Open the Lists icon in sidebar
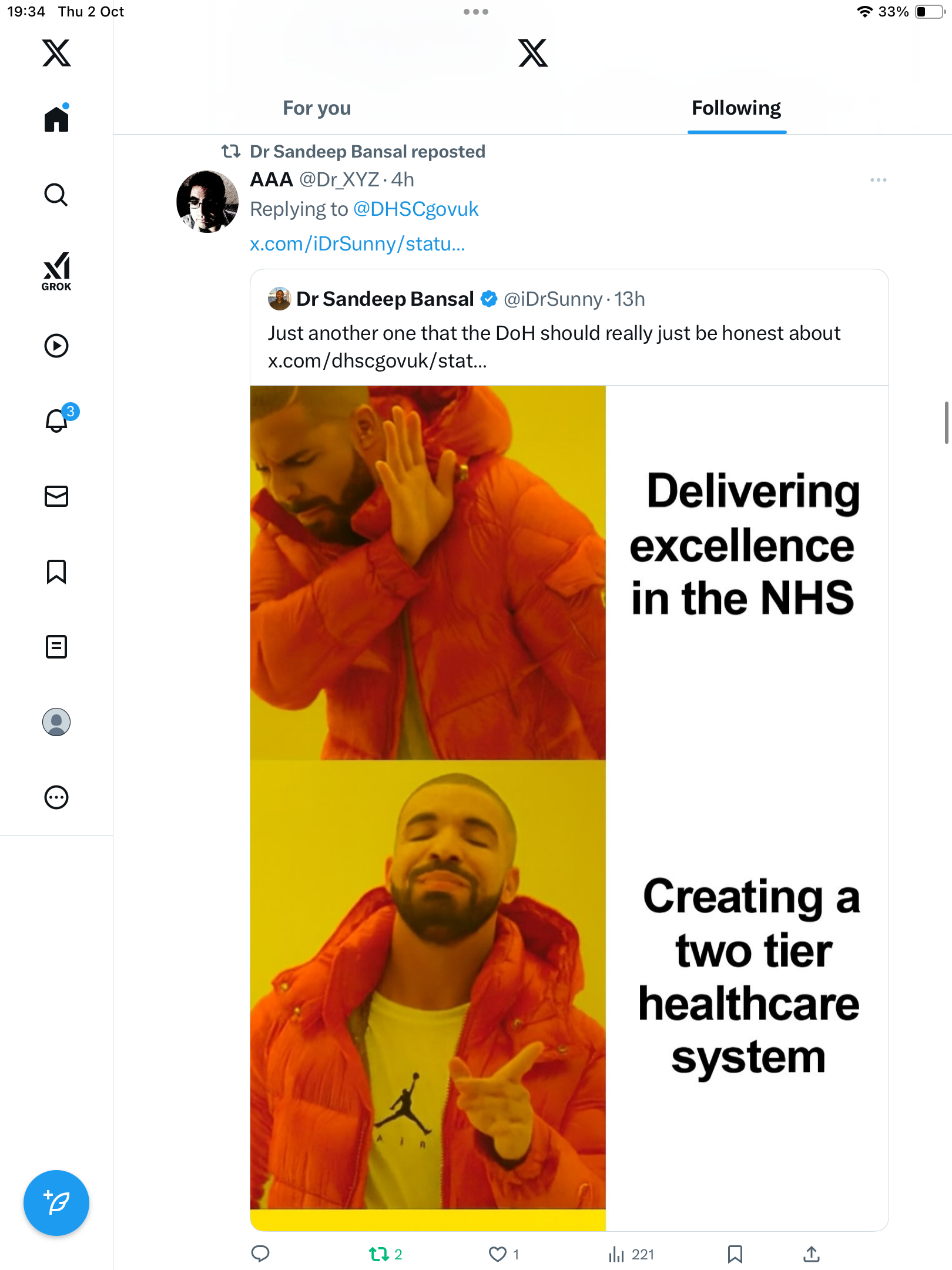This screenshot has height=1270, width=952. click(x=56, y=647)
